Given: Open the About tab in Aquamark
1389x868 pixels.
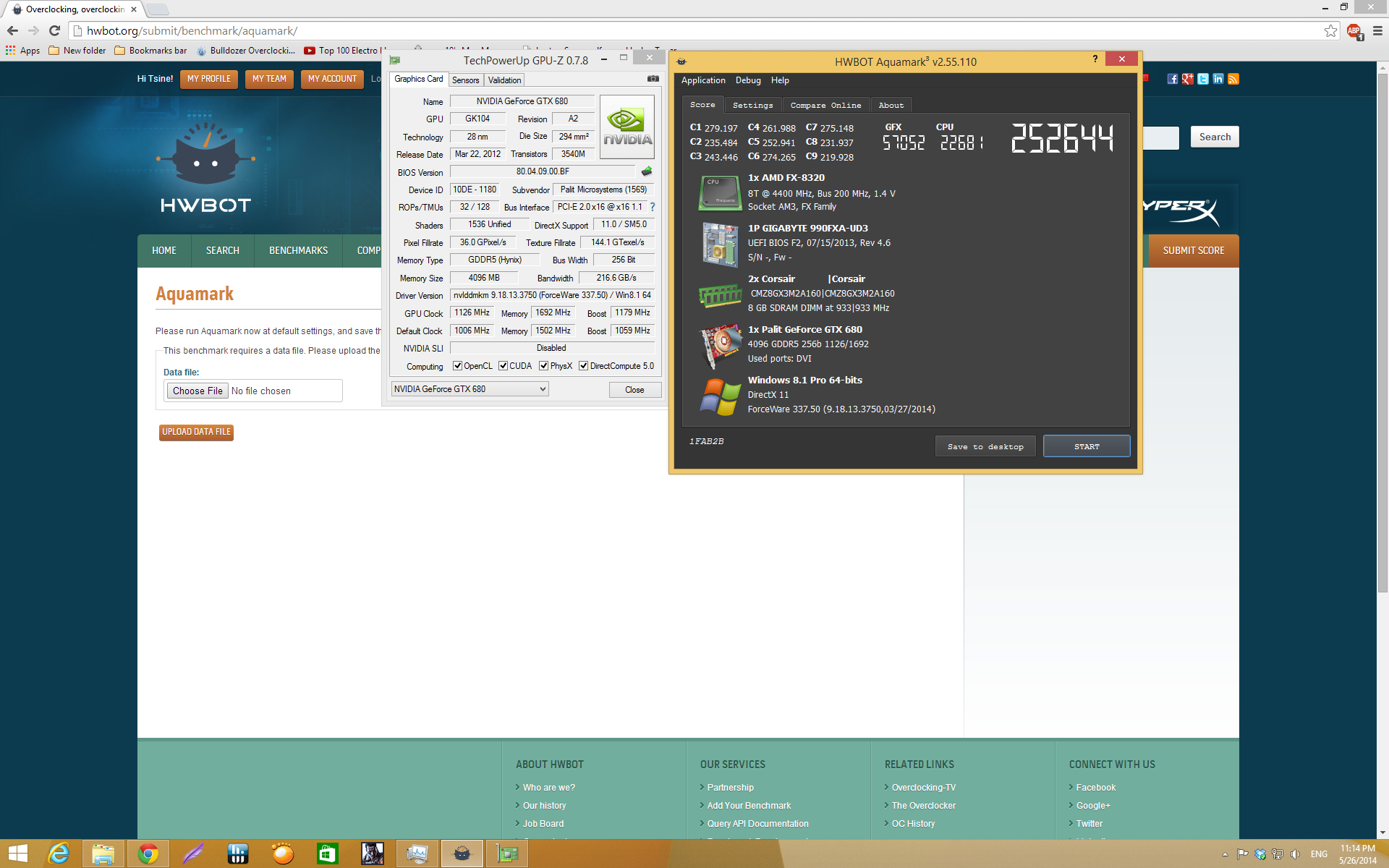Looking at the screenshot, I should coord(891,106).
